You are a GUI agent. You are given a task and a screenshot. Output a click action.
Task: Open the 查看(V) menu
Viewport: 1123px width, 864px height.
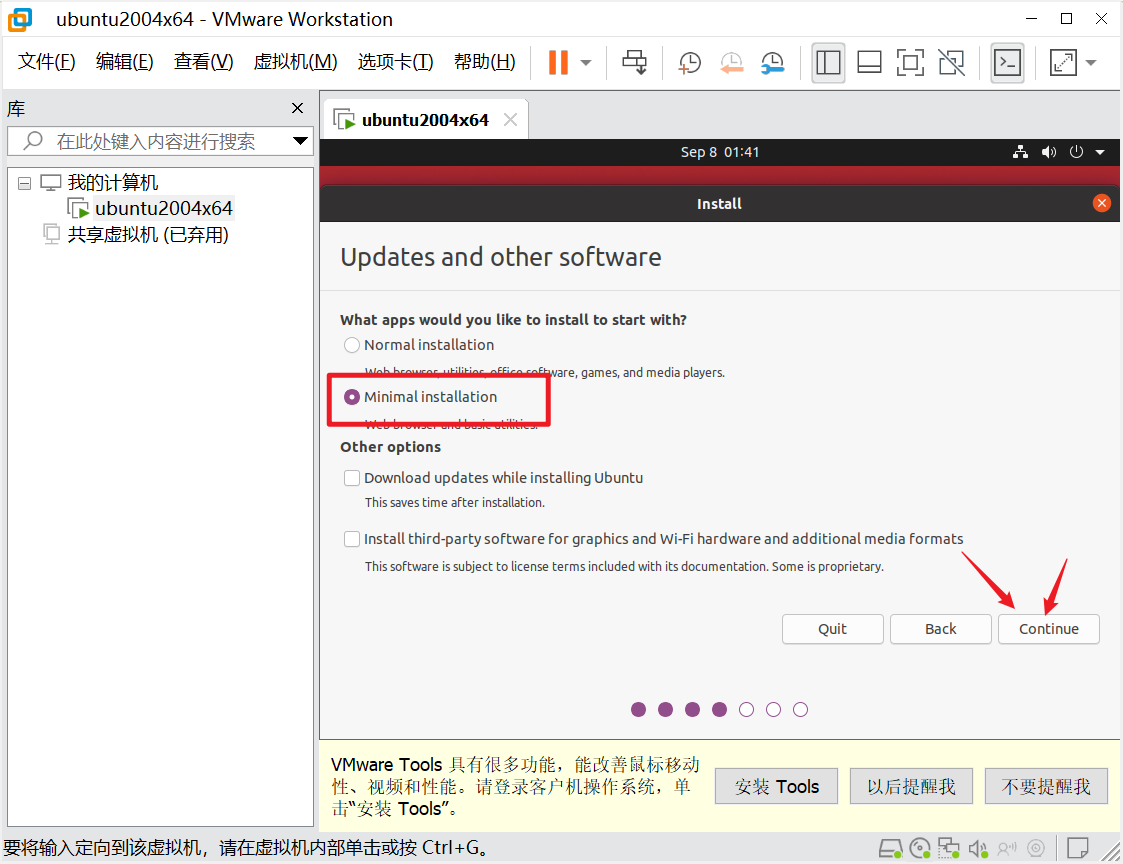(203, 62)
